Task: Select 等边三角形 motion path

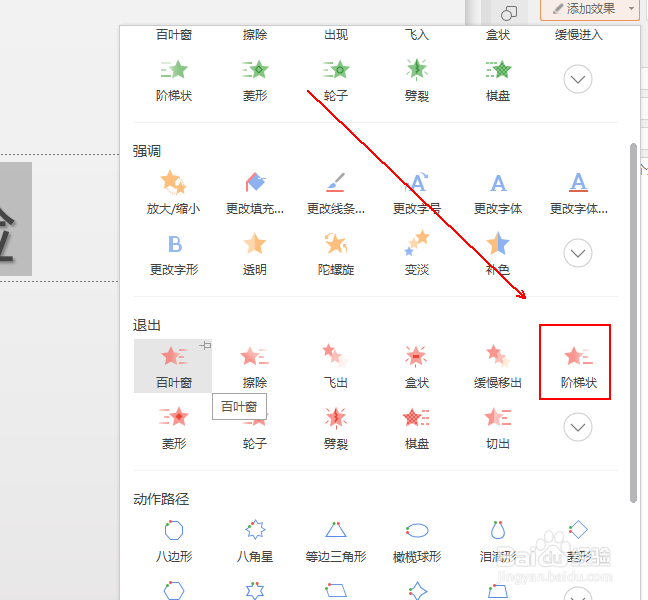Action: tap(336, 540)
